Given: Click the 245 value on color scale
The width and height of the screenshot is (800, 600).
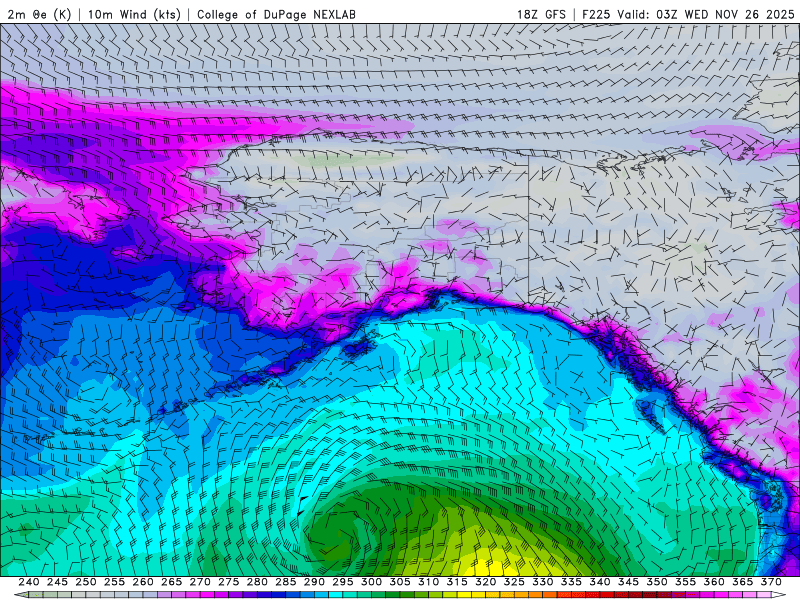Looking at the screenshot, I should [x=57, y=582].
